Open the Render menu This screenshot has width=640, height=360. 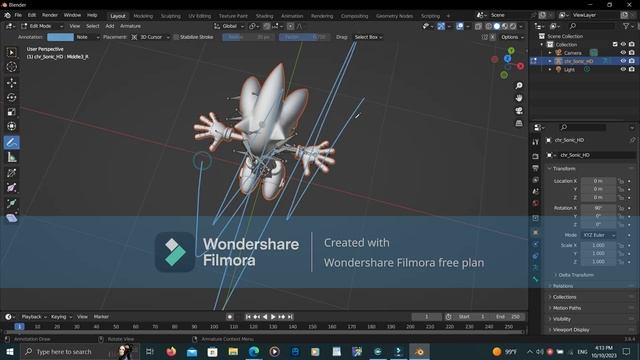click(50, 15)
